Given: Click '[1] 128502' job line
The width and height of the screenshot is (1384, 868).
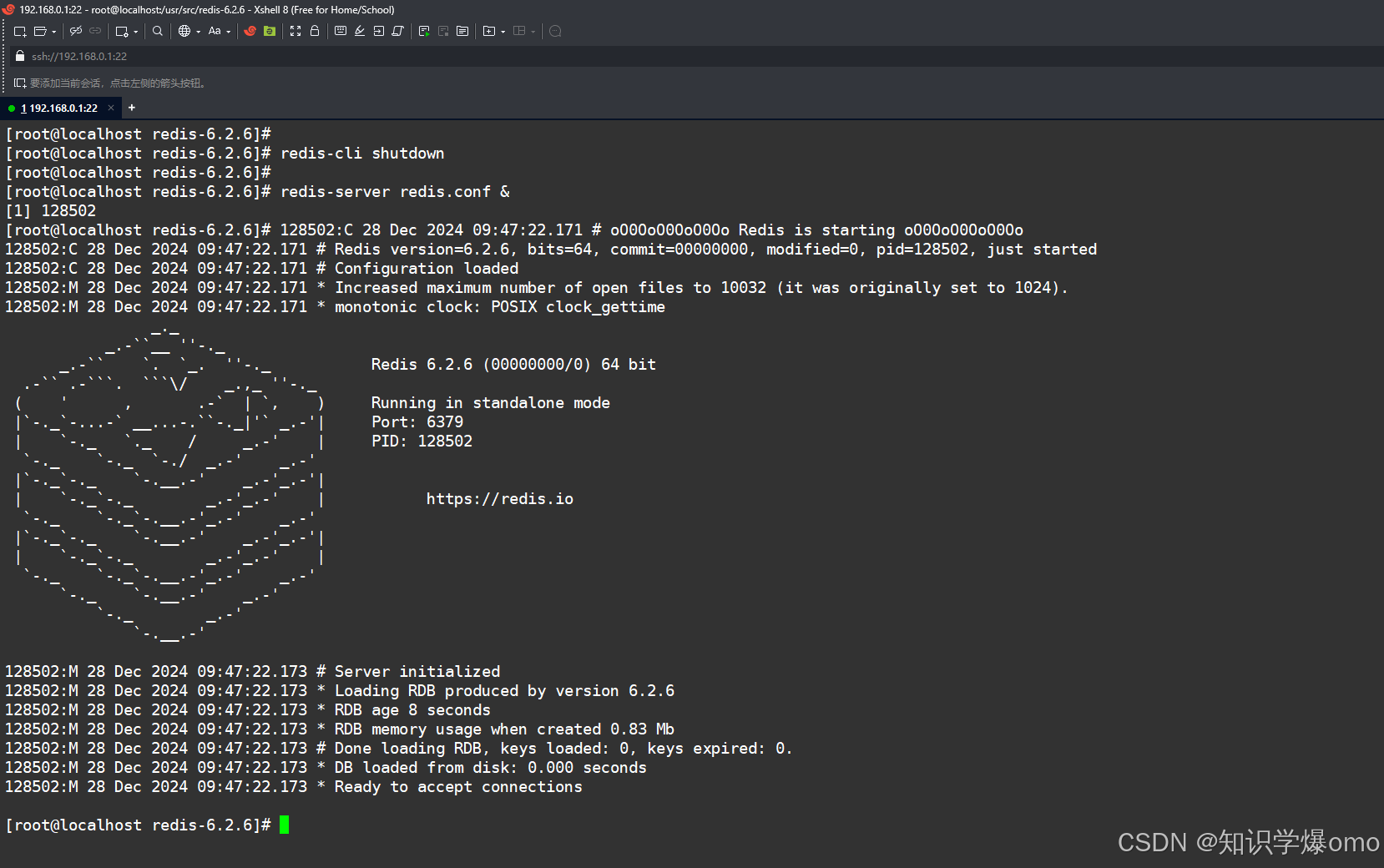Looking at the screenshot, I should coord(51,211).
